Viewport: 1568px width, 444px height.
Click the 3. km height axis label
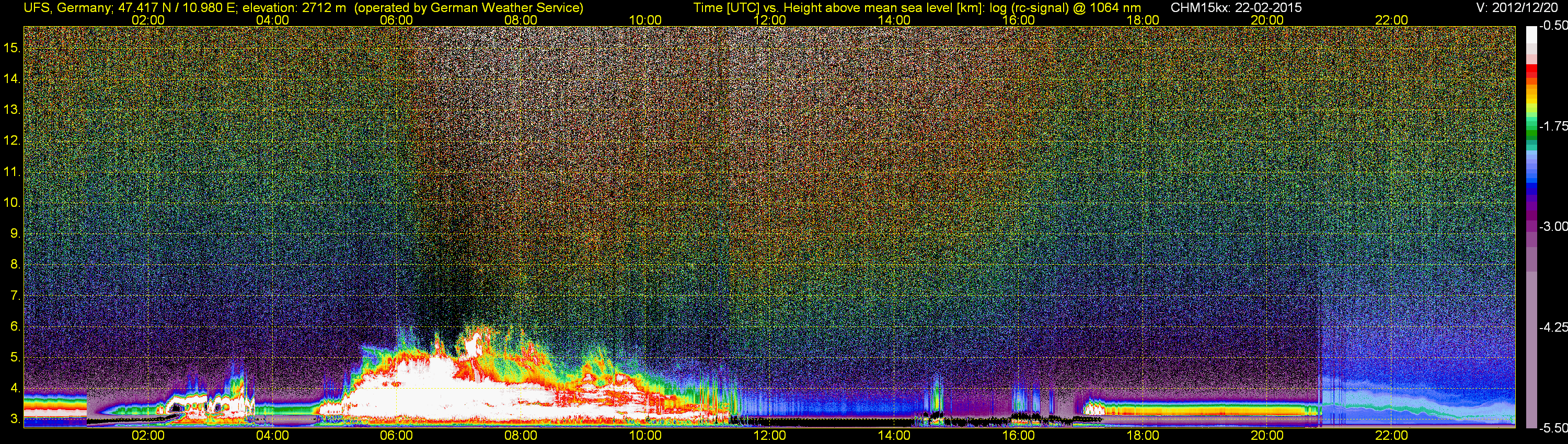pyautogui.click(x=15, y=419)
